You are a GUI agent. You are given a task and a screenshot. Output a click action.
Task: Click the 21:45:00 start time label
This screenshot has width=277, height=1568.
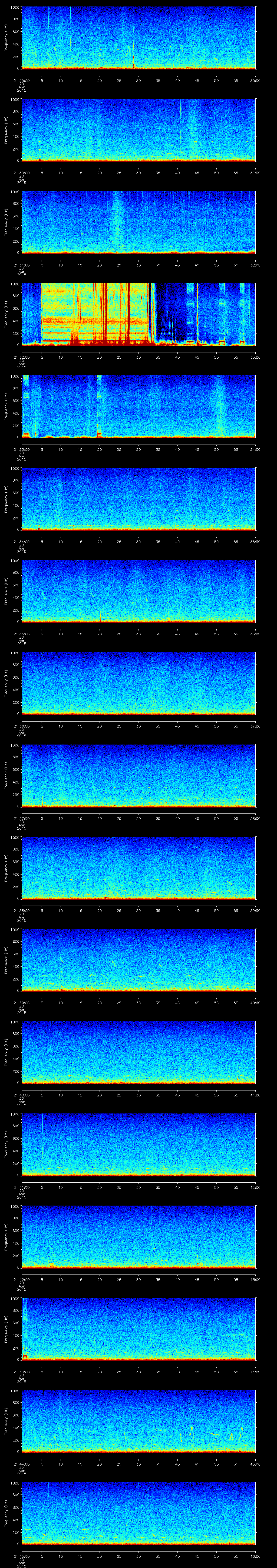[21, 1556]
